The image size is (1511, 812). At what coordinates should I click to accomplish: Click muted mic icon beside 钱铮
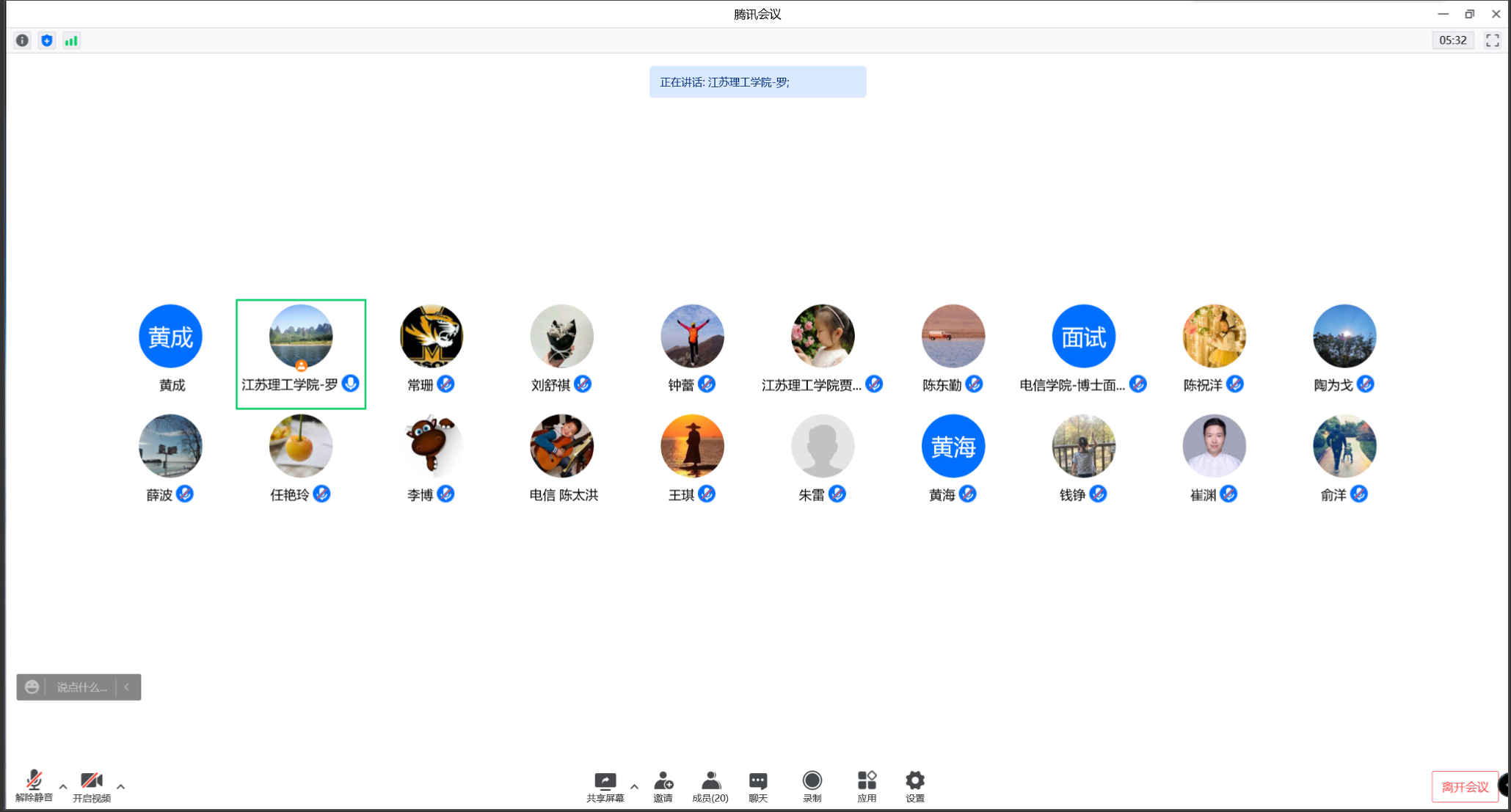pos(1098,494)
